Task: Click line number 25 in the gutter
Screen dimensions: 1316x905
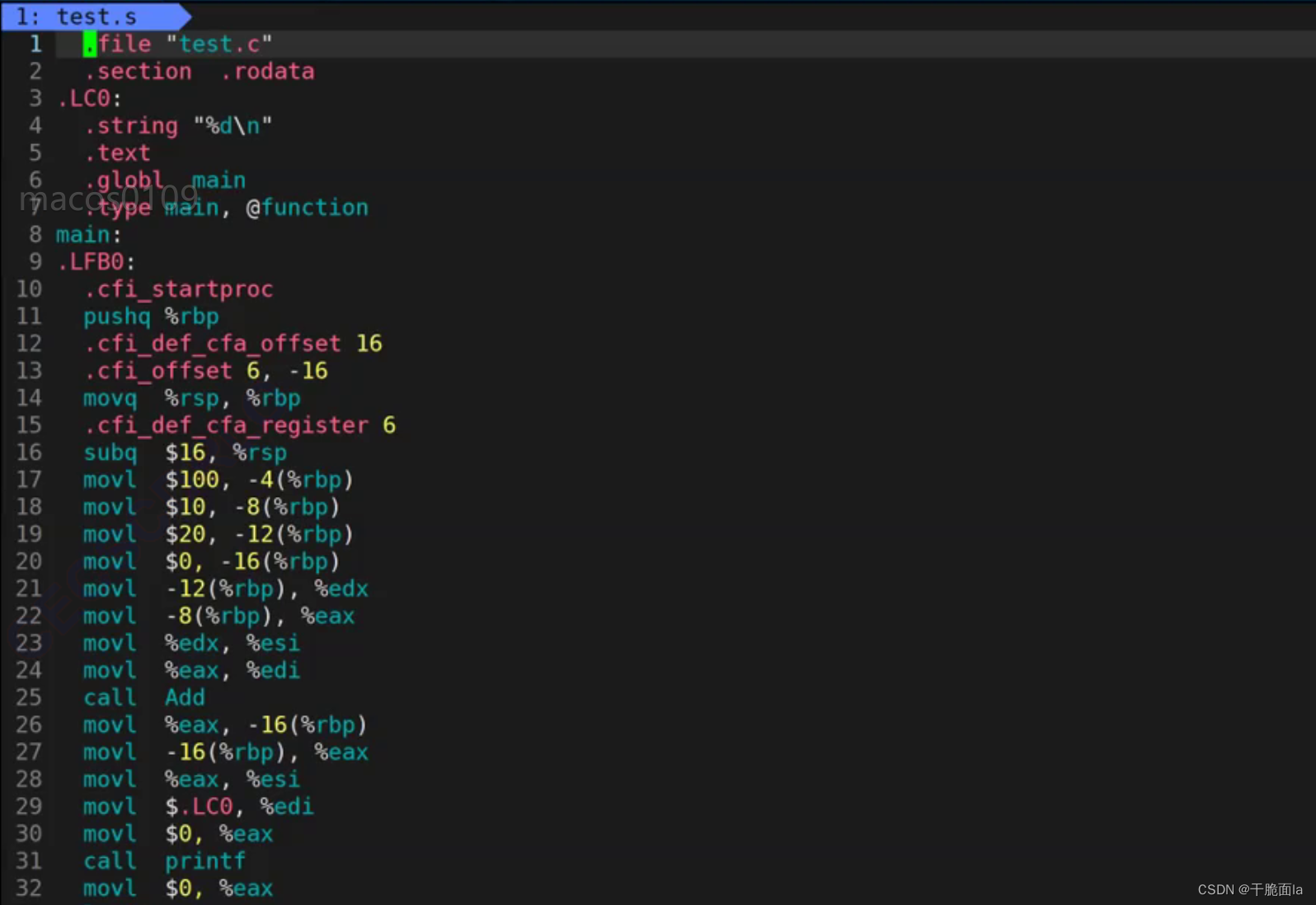Action: [x=29, y=696]
